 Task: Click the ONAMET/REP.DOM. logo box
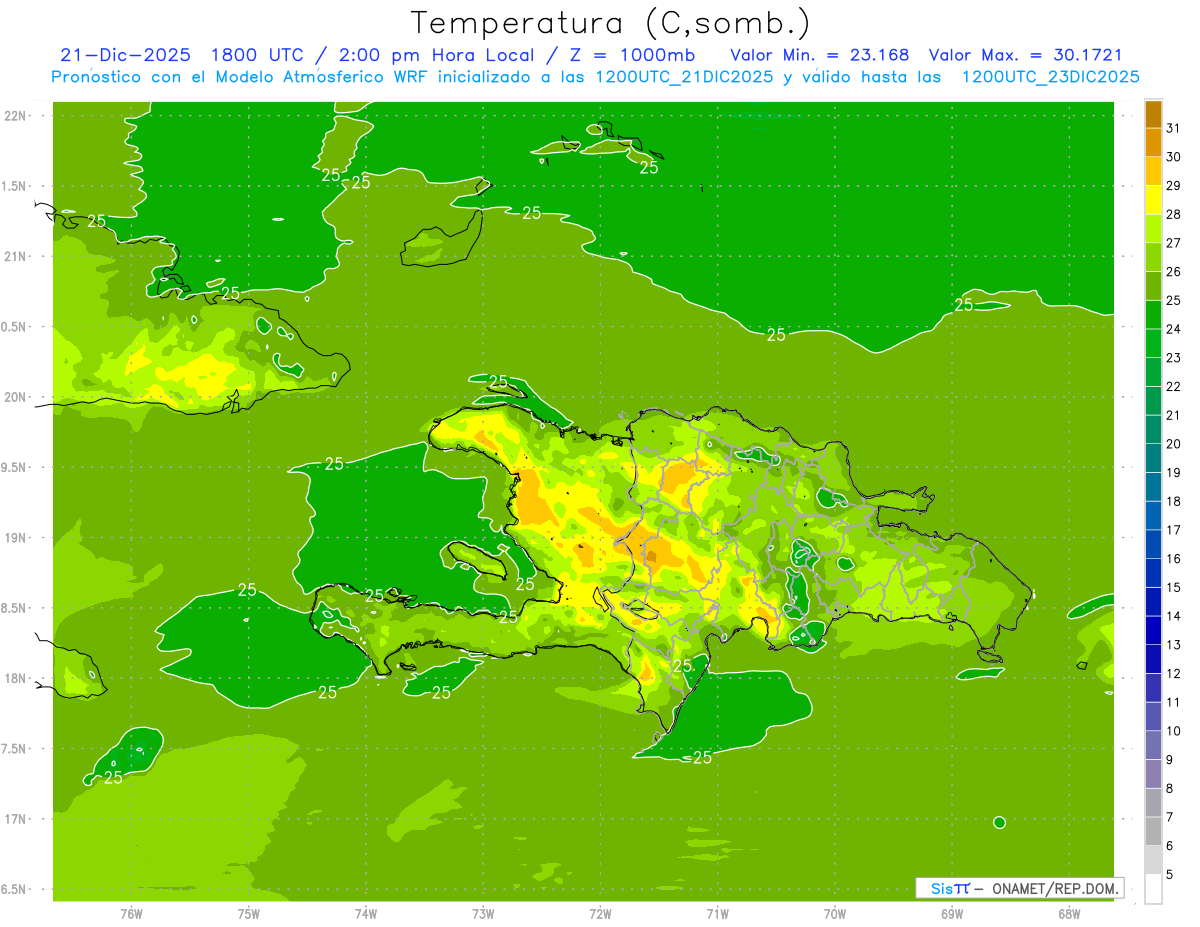click(1019, 888)
